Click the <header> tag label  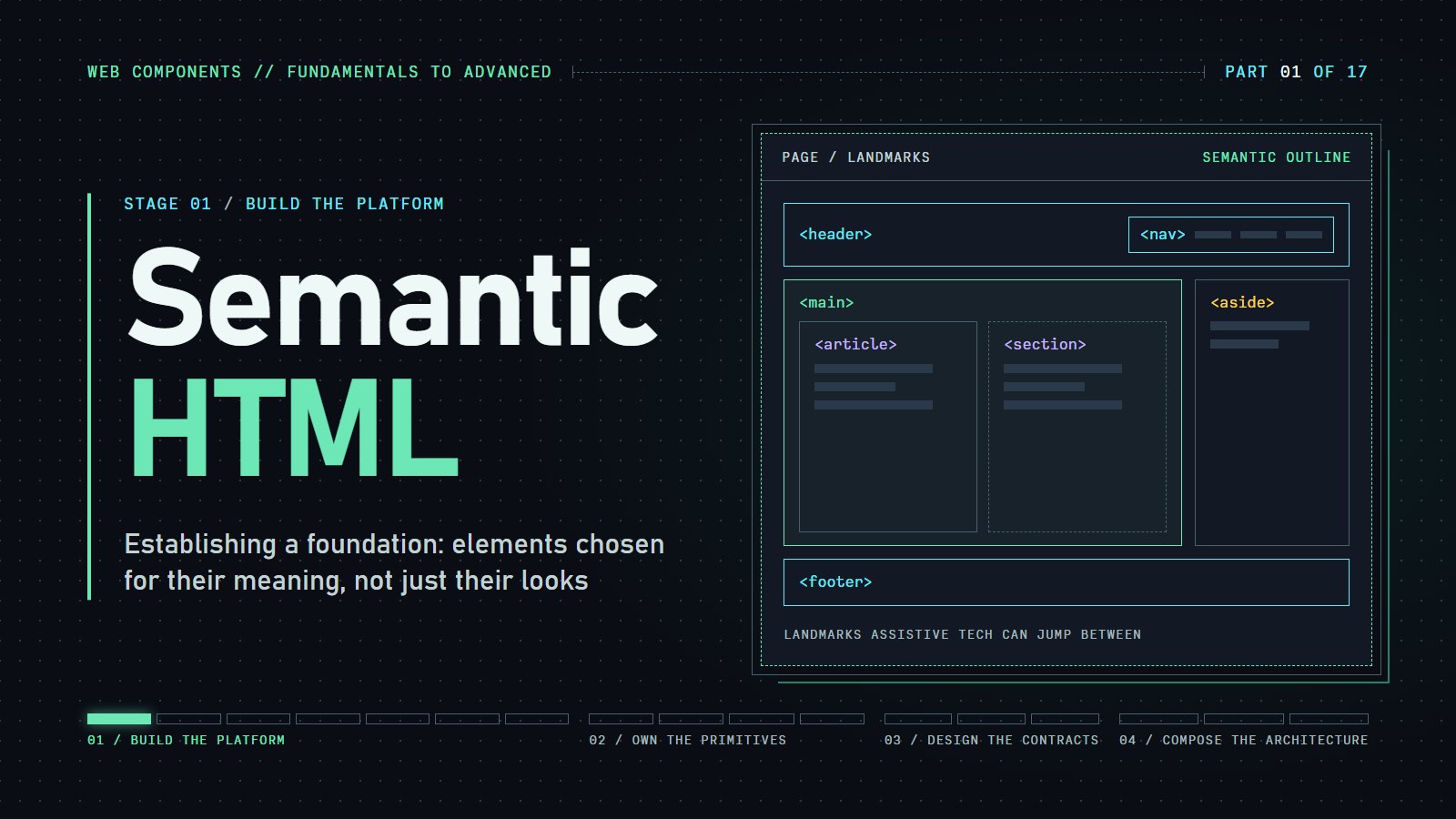click(x=835, y=235)
